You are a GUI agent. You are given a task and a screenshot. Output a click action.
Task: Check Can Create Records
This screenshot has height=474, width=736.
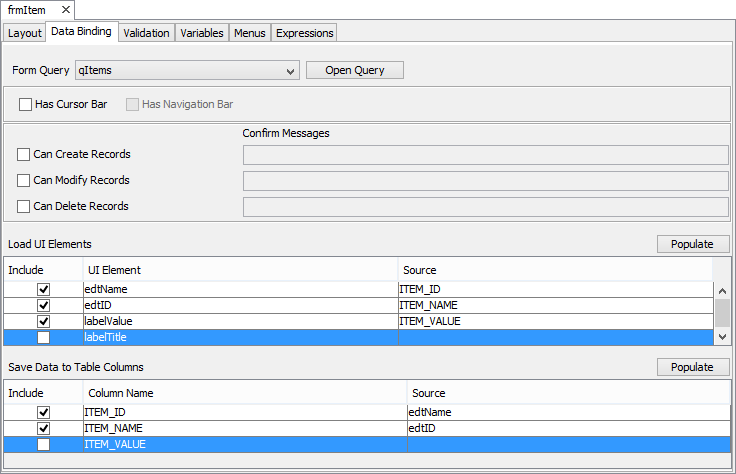pyautogui.click(x=24, y=155)
